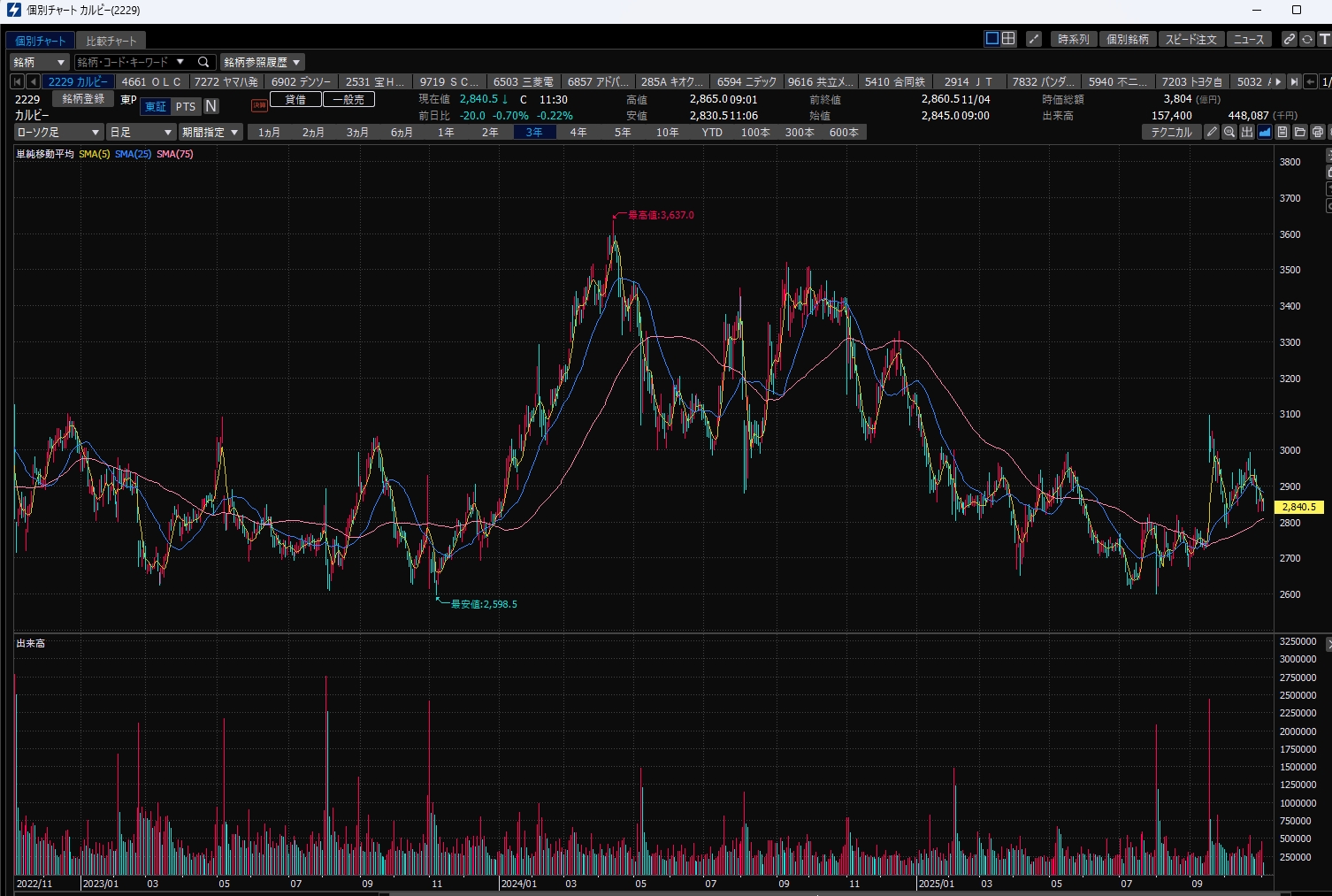The image size is (1332, 896).
Task: Click the magnifier zoom chart icon
Action: click(x=1229, y=132)
